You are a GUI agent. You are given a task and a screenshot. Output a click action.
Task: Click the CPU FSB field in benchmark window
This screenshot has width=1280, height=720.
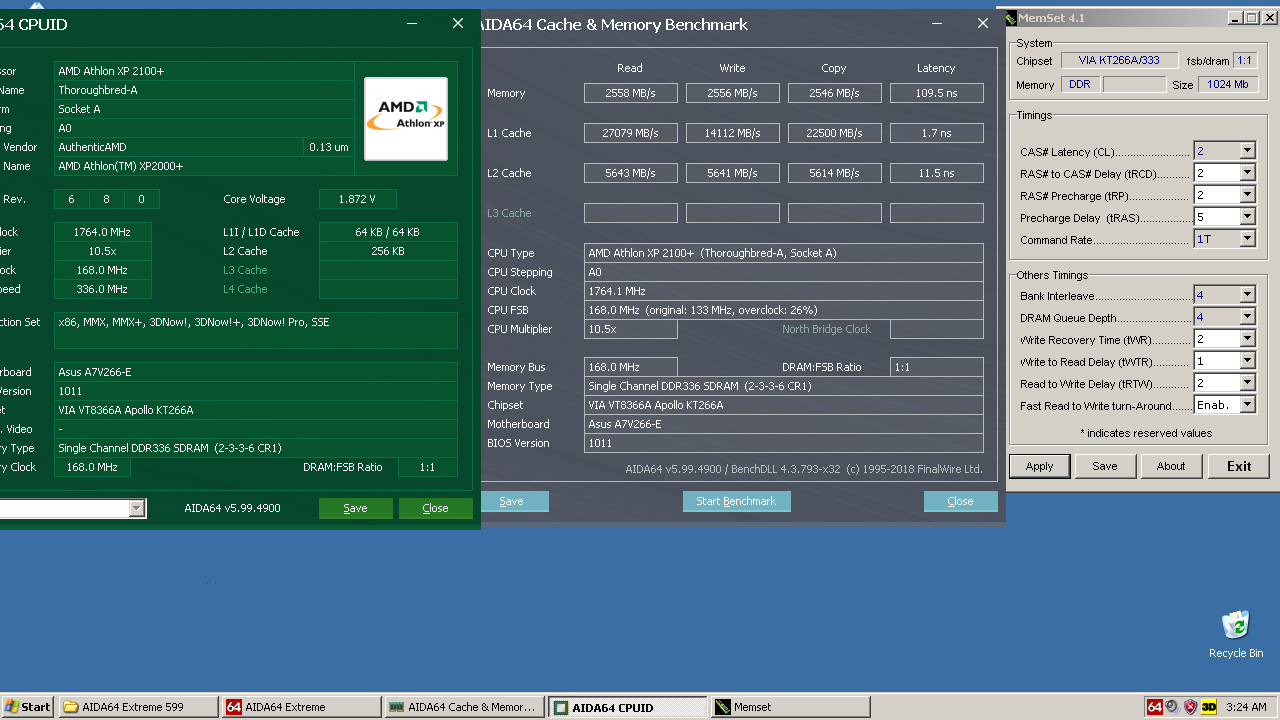click(784, 310)
